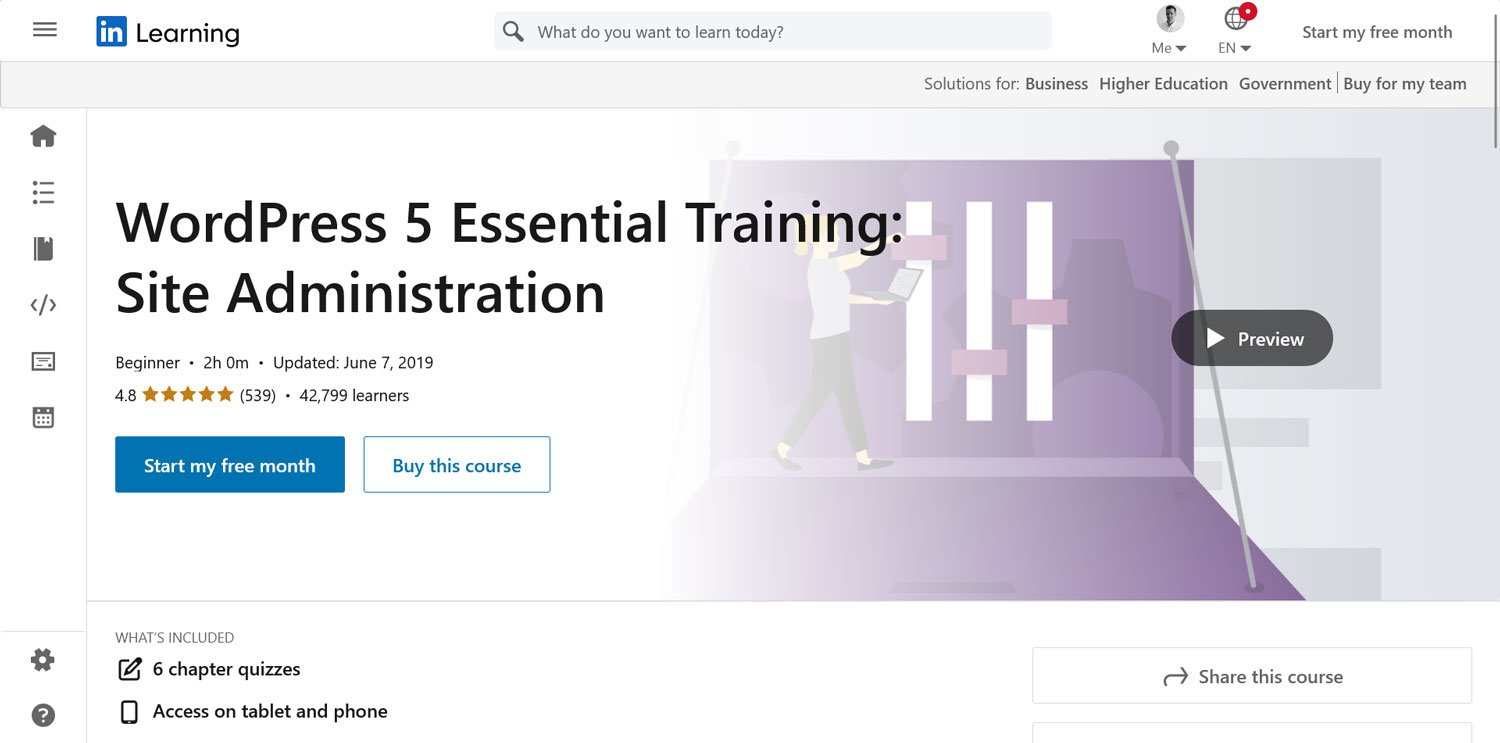Expand the Me profile dropdown

coord(1169,31)
